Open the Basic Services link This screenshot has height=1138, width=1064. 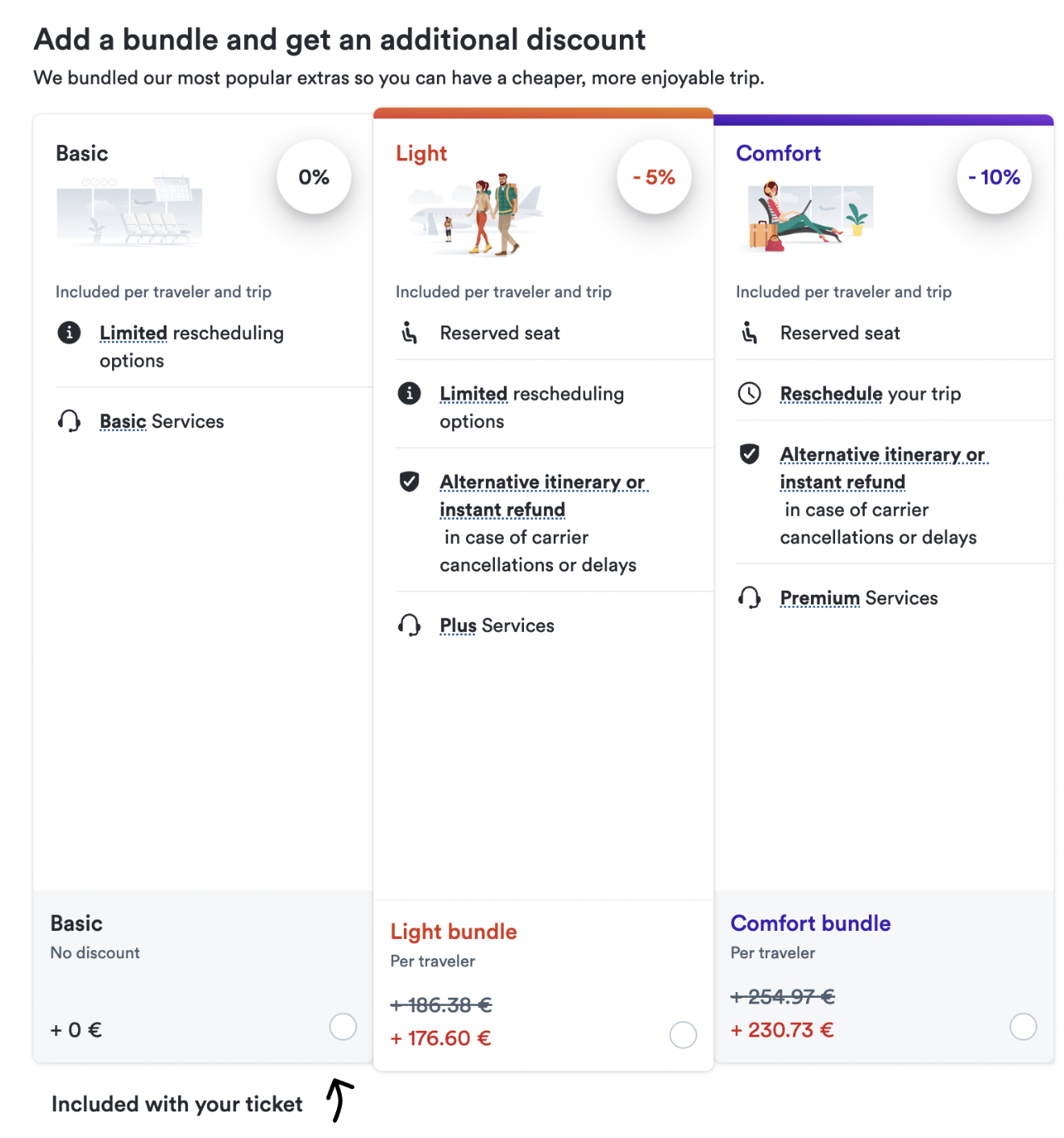[123, 422]
